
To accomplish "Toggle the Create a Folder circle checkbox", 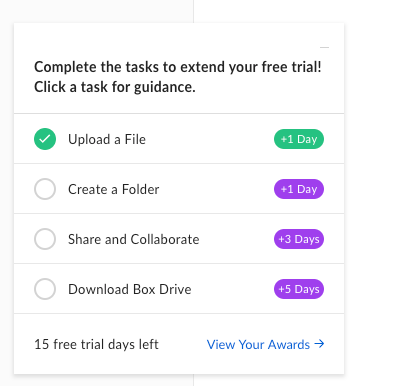I will tap(45, 189).
